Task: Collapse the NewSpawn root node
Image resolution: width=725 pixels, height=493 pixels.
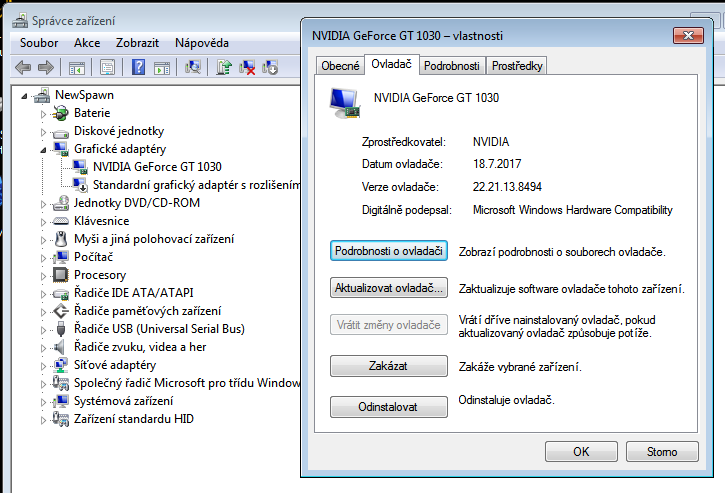Action: pyautogui.click(x=24, y=96)
